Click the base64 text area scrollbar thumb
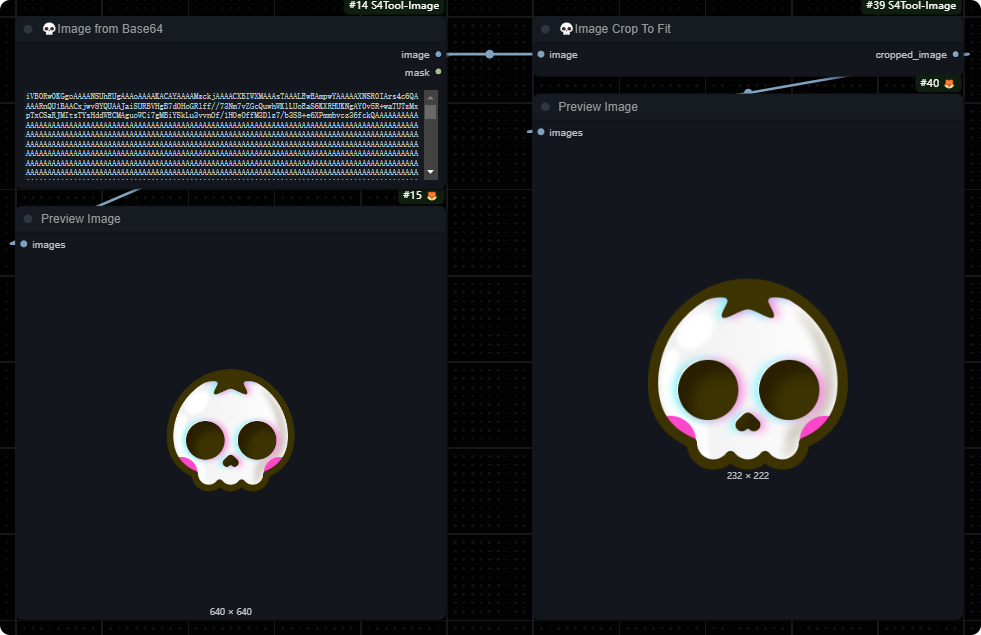This screenshot has height=635, width=981. (430, 111)
